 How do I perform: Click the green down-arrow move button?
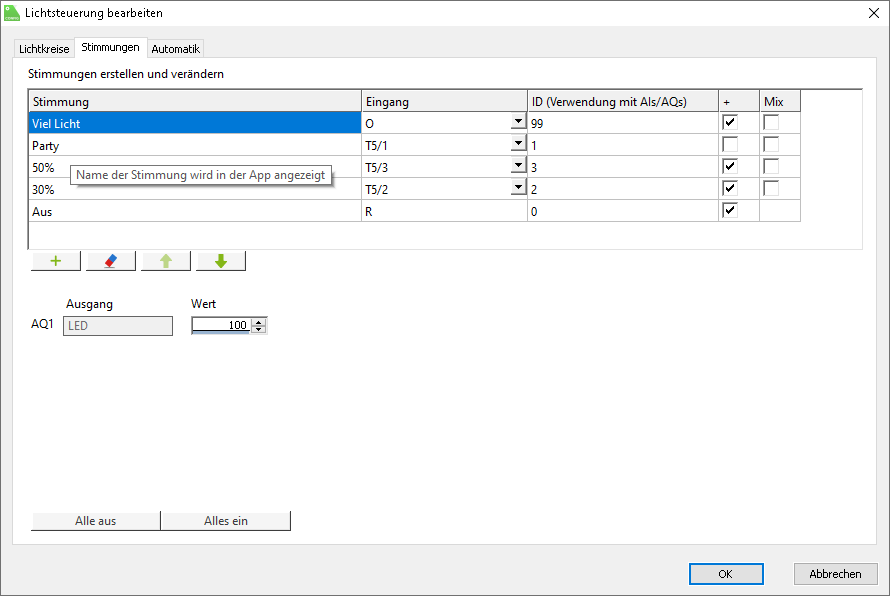(x=221, y=261)
